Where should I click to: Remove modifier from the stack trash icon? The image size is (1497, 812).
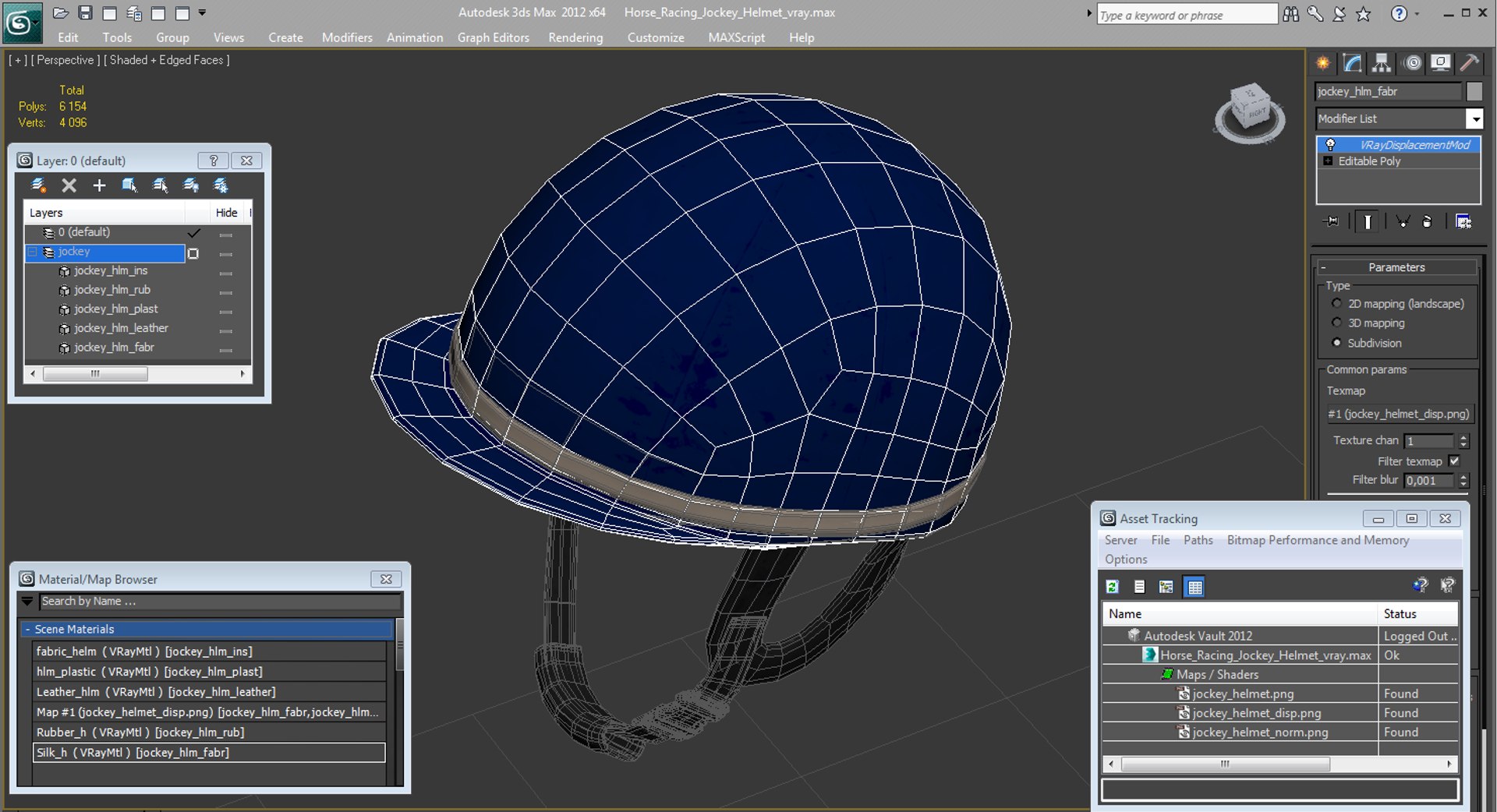1427,222
